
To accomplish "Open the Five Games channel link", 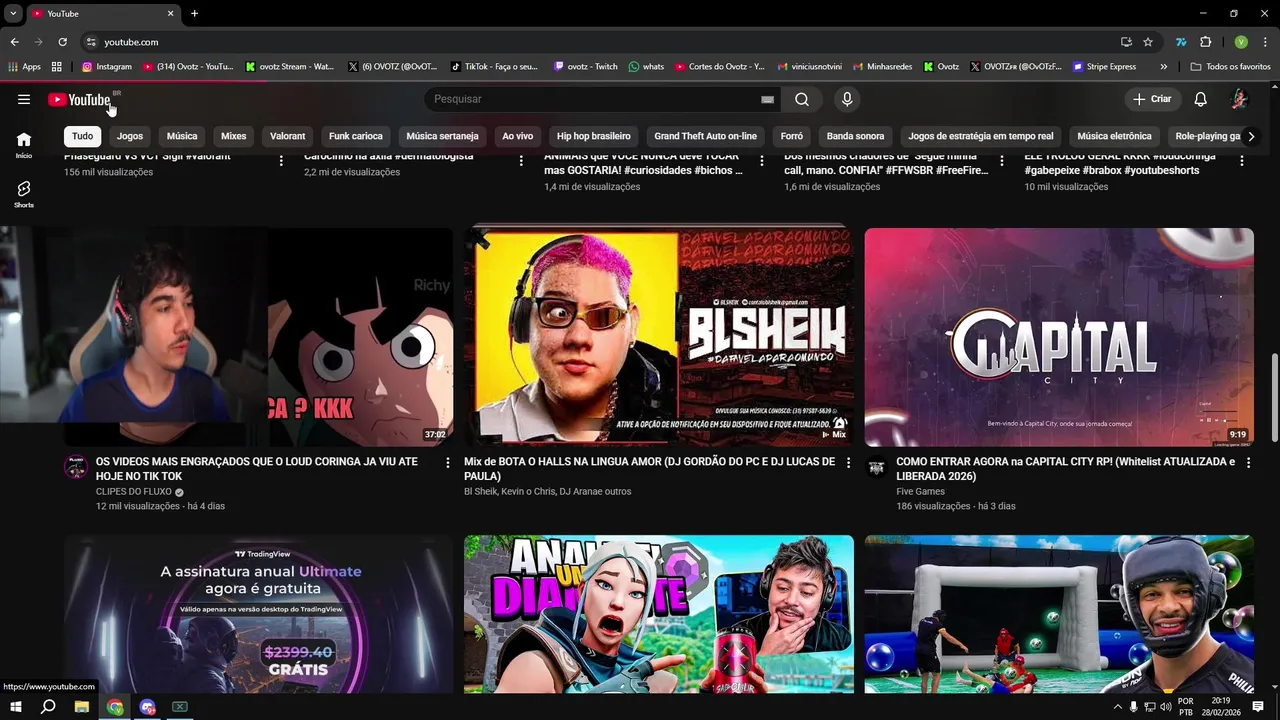I will 920,492.
